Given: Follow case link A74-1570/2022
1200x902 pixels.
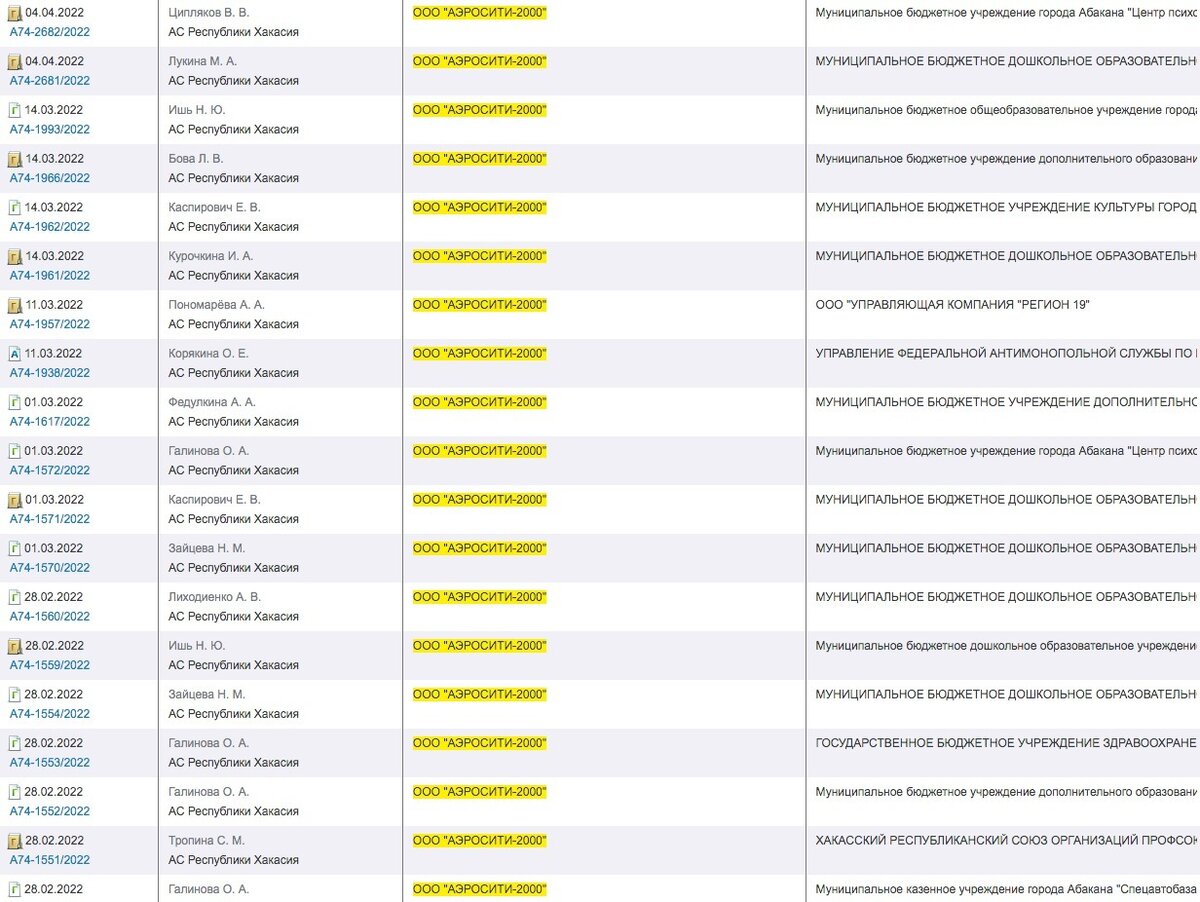Looking at the screenshot, I should click(50, 568).
